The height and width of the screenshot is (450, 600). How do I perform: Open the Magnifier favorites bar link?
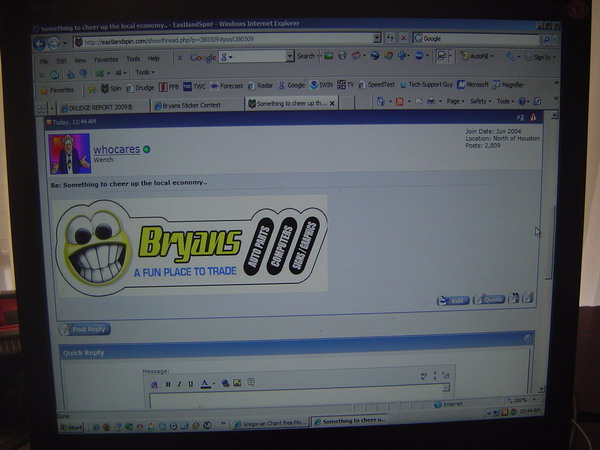pyautogui.click(x=508, y=85)
